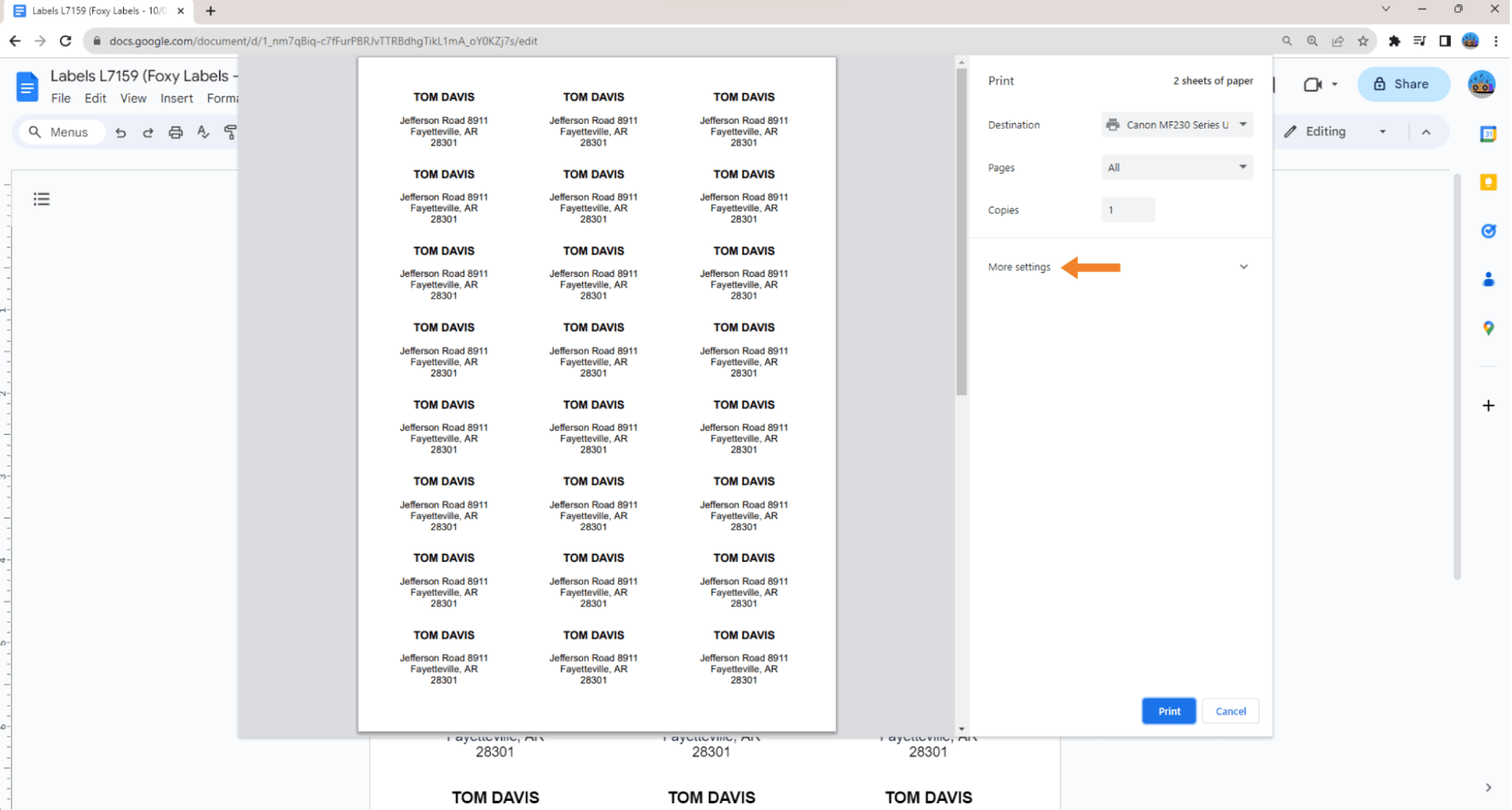Open Google Calendar in the sidebar
Viewport: 1512px width, 810px height.
point(1489,134)
